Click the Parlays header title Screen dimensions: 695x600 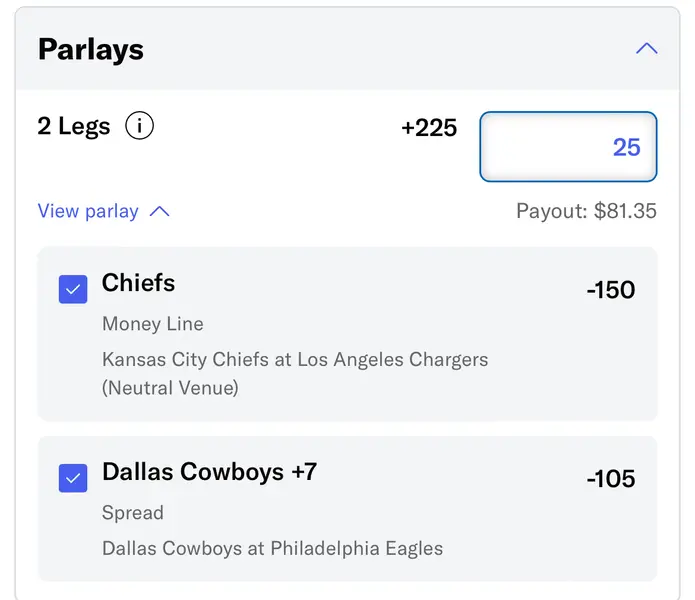point(91,49)
